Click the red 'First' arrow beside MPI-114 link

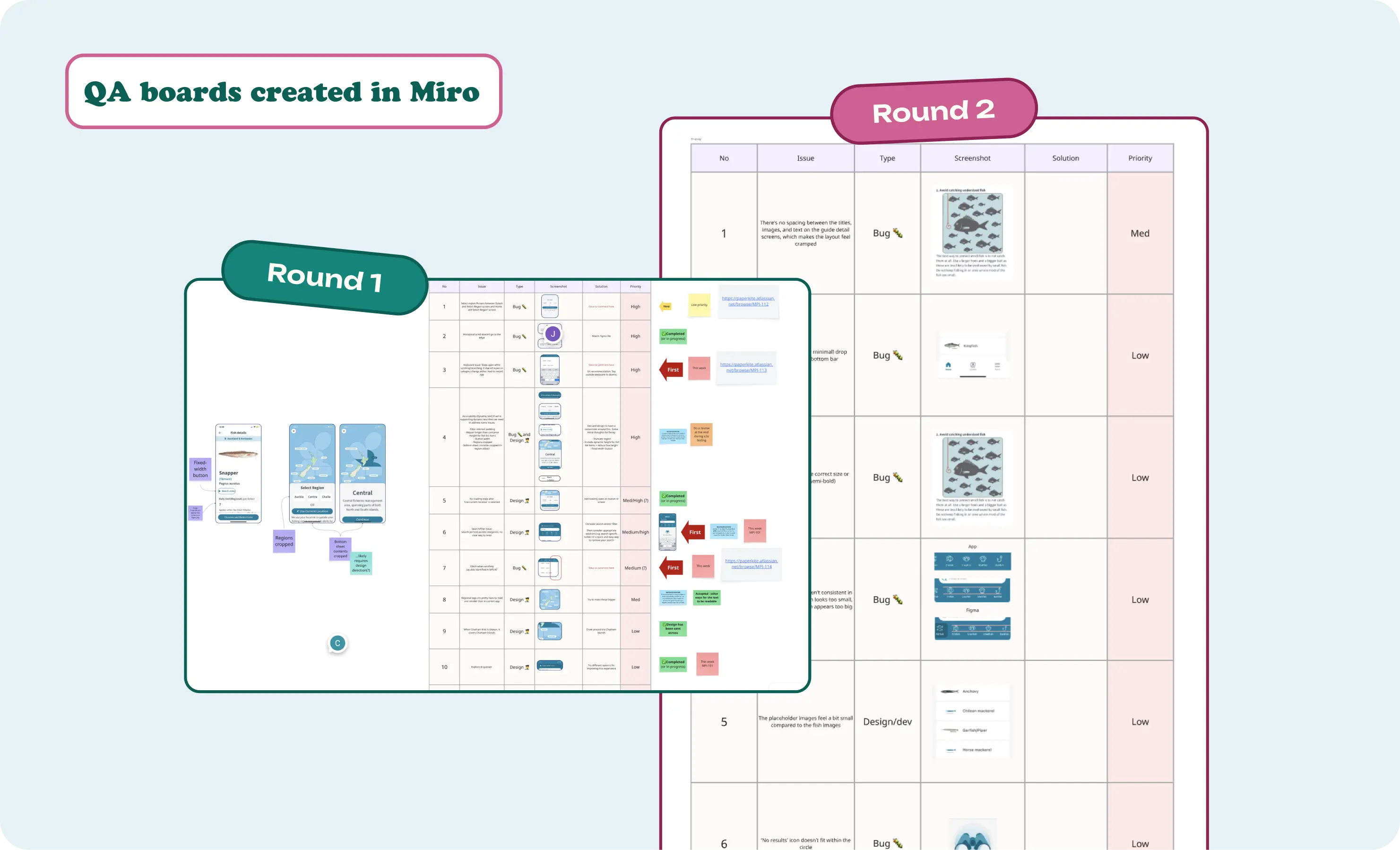[672, 567]
